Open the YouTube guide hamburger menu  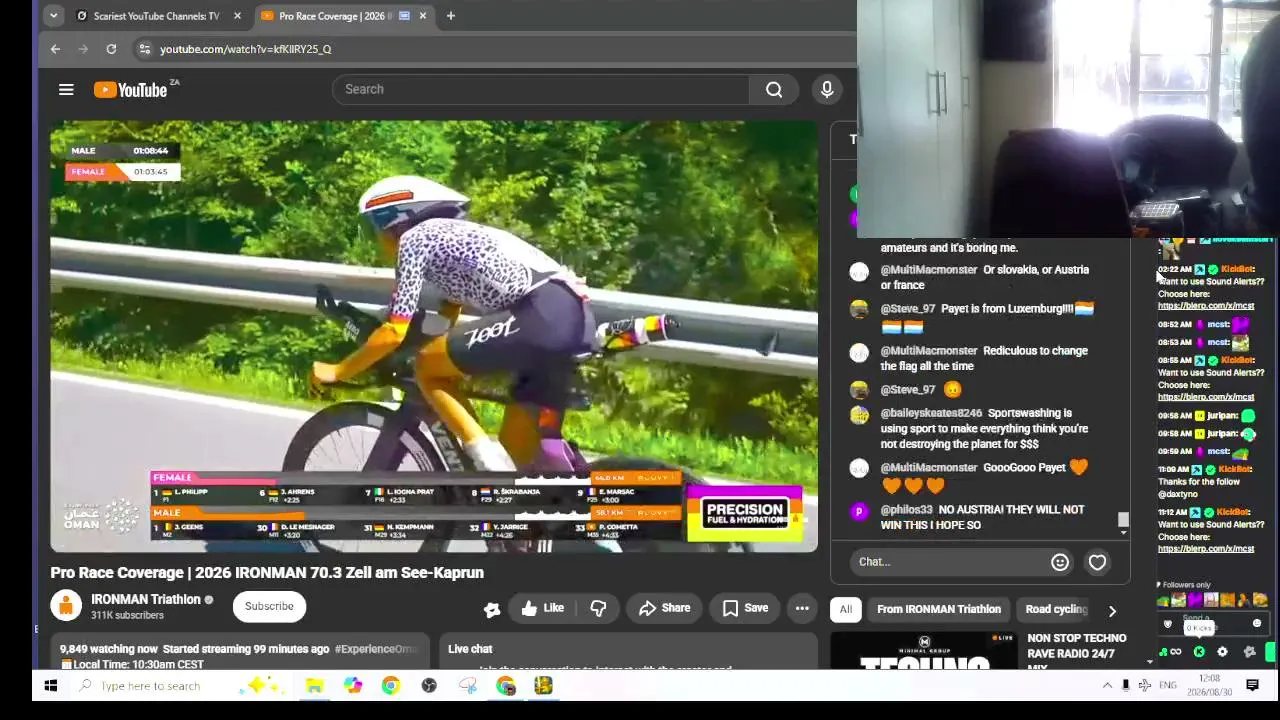(x=66, y=90)
